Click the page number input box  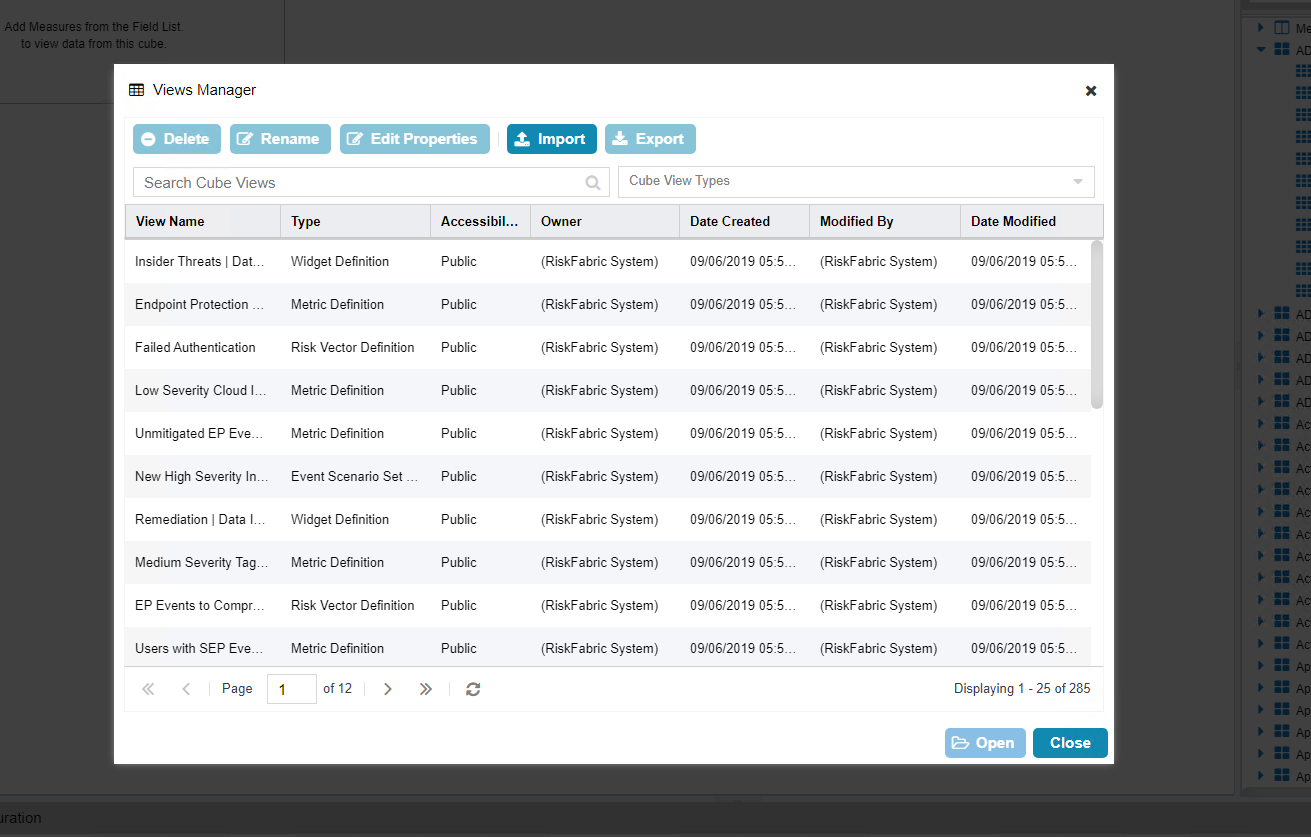pyautogui.click(x=291, y=689)
